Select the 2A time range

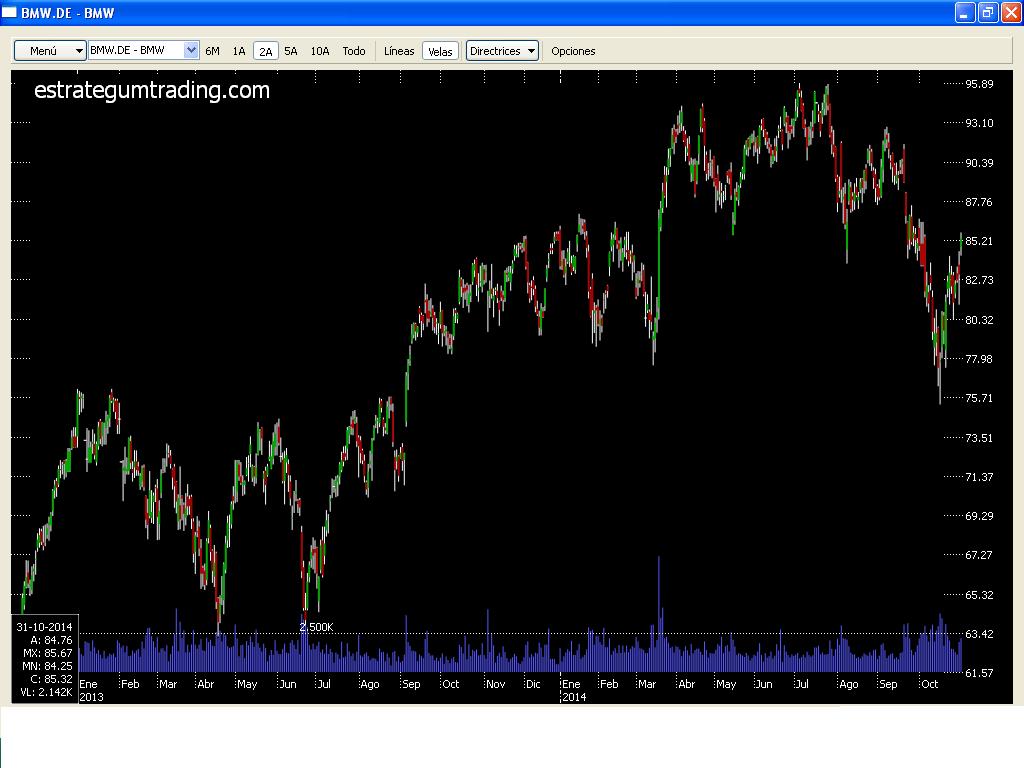point(266,51)
